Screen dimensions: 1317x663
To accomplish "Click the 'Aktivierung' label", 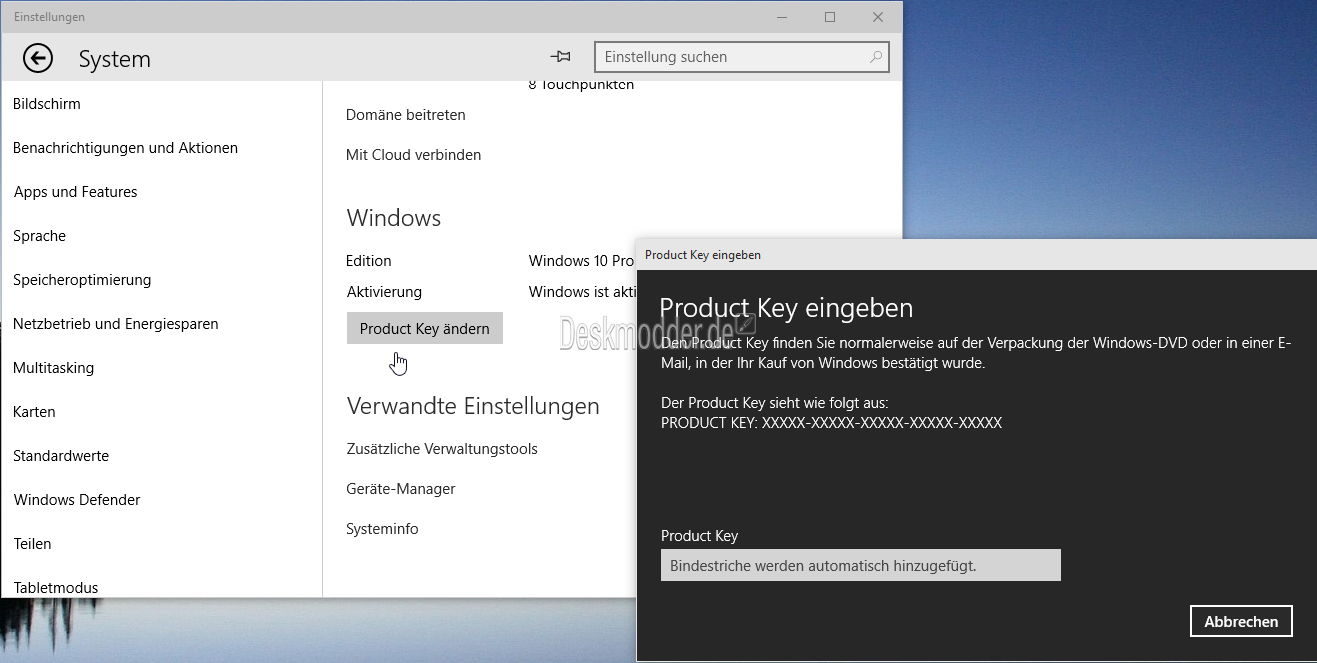I will [x=384, y=292].
